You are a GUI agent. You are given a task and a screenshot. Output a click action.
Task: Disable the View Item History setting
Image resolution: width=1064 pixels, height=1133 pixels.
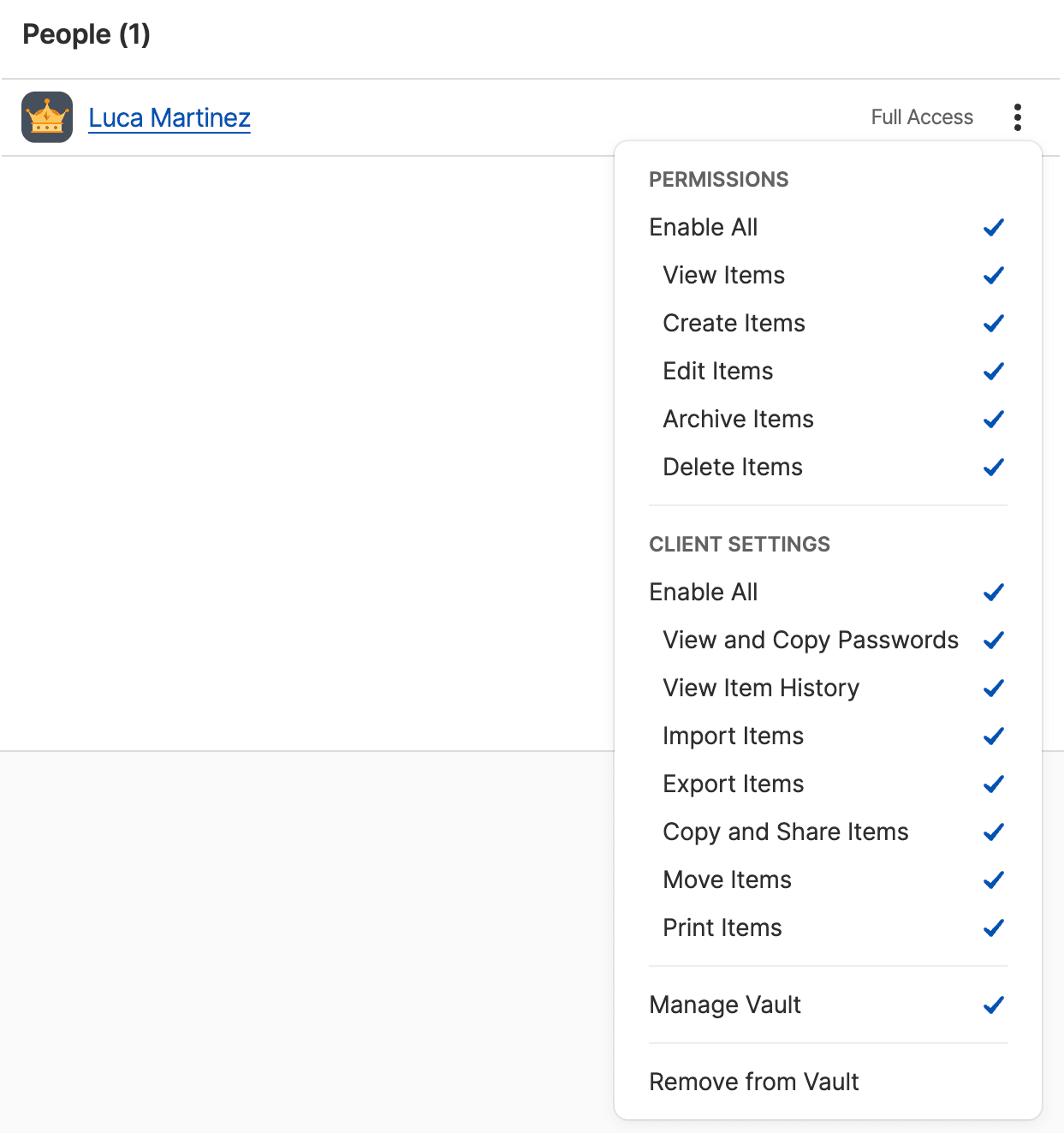(828, 688)
